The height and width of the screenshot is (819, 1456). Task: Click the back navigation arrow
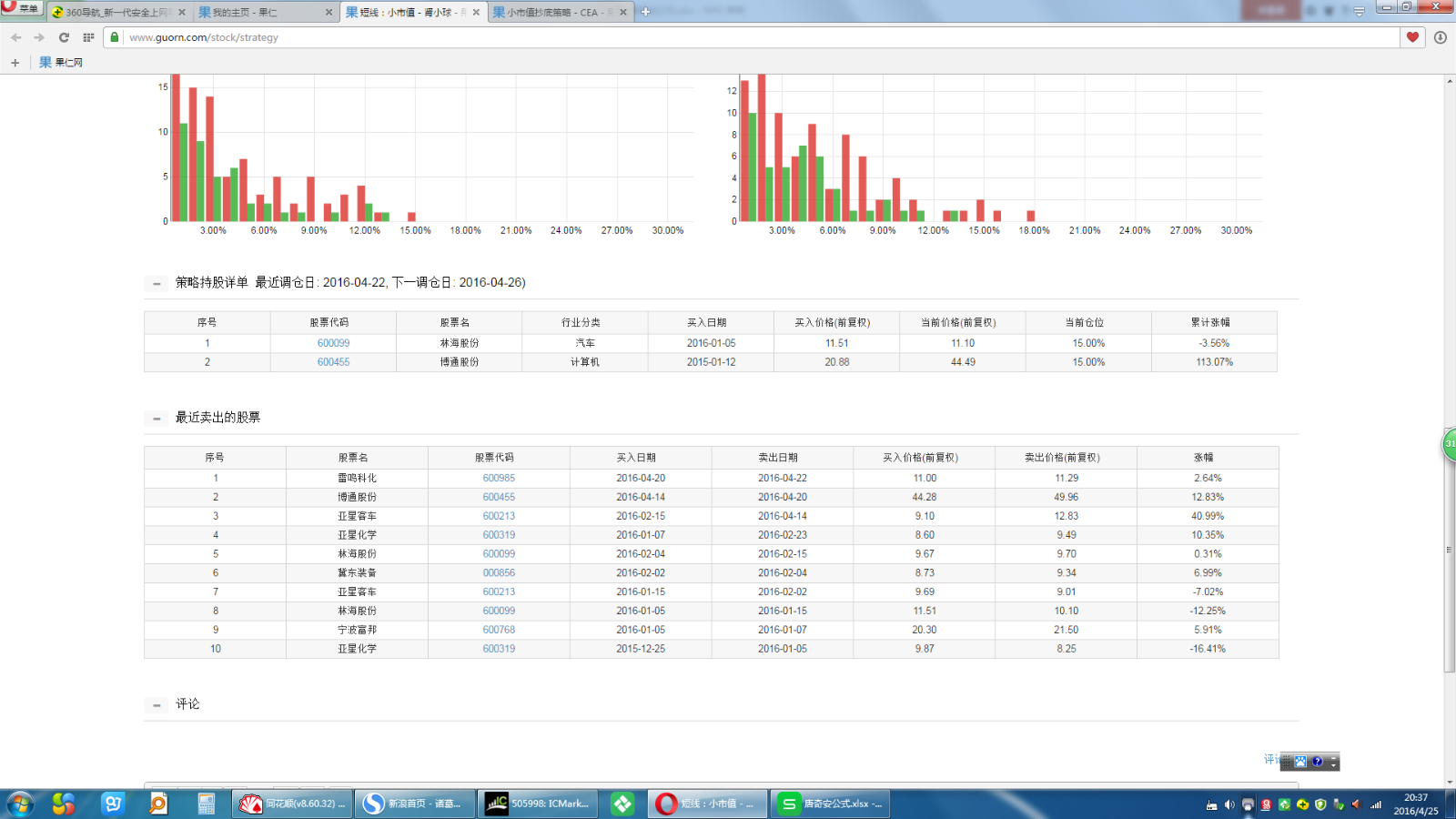[15, 37]
